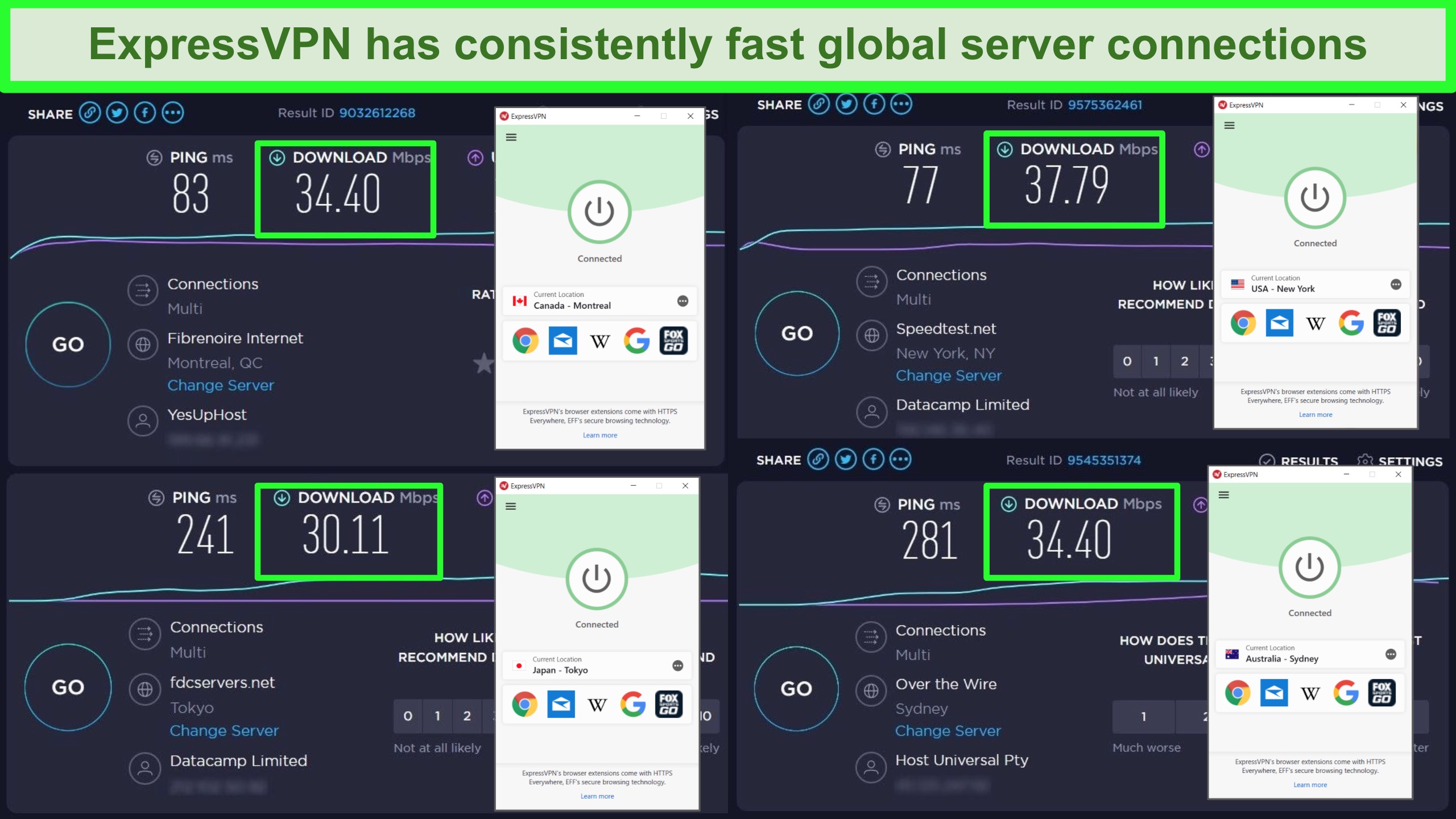Open hamburger menu in Japan - Tokyo VPN window
The height and width of the screenshot is (819, 1456).
click(511, 506)
